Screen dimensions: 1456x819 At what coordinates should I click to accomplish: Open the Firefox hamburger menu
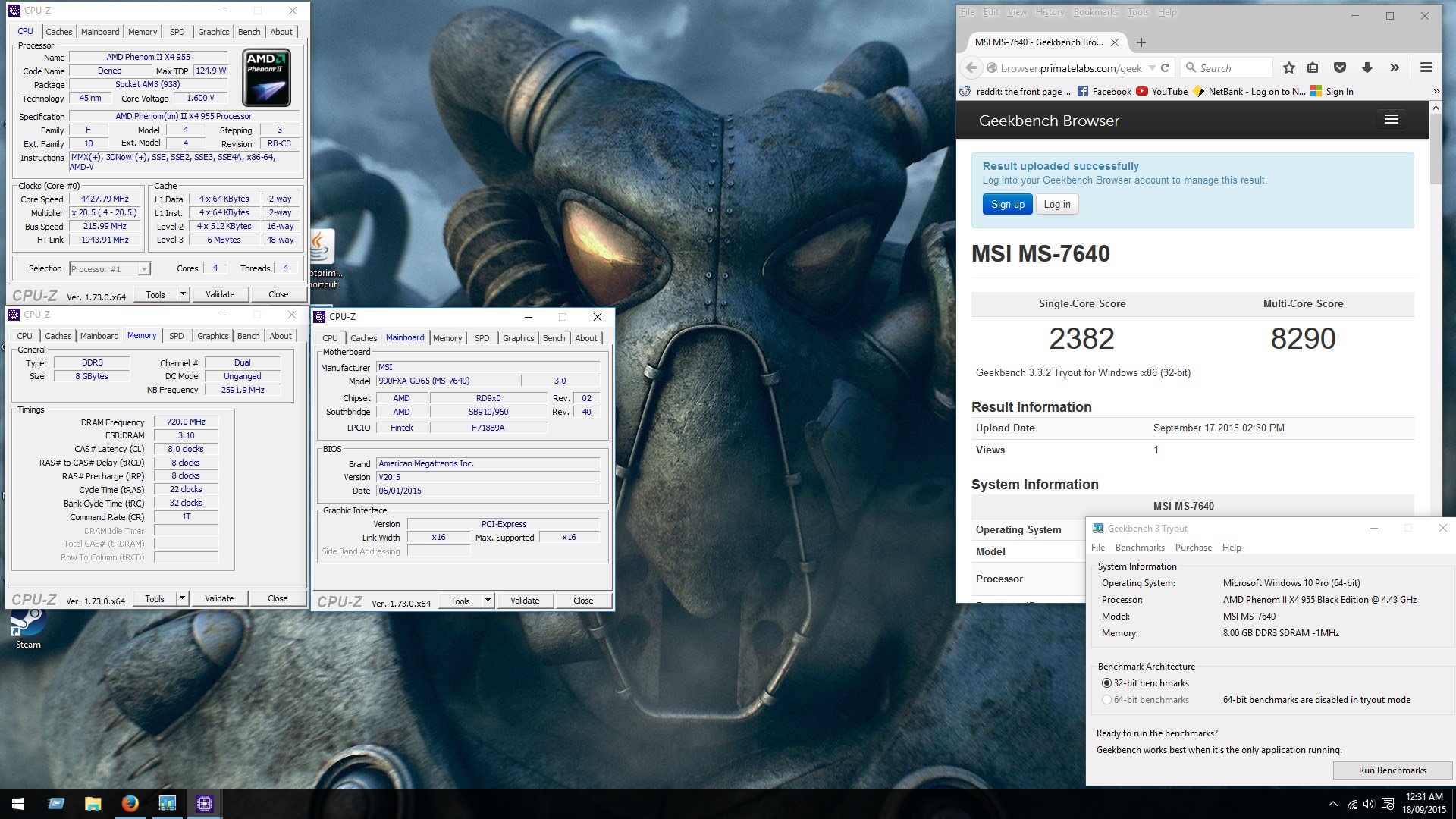1426,68
